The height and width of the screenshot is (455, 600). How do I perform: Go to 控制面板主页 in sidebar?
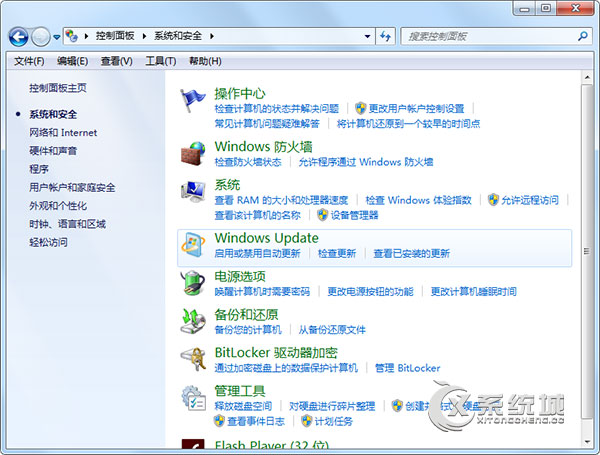coord(58,88)
